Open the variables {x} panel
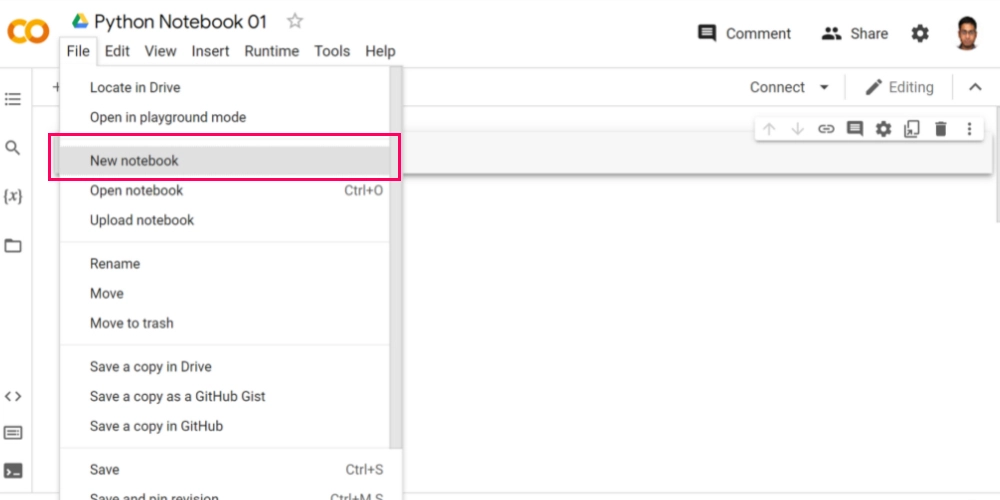 [x=13, y=196]
